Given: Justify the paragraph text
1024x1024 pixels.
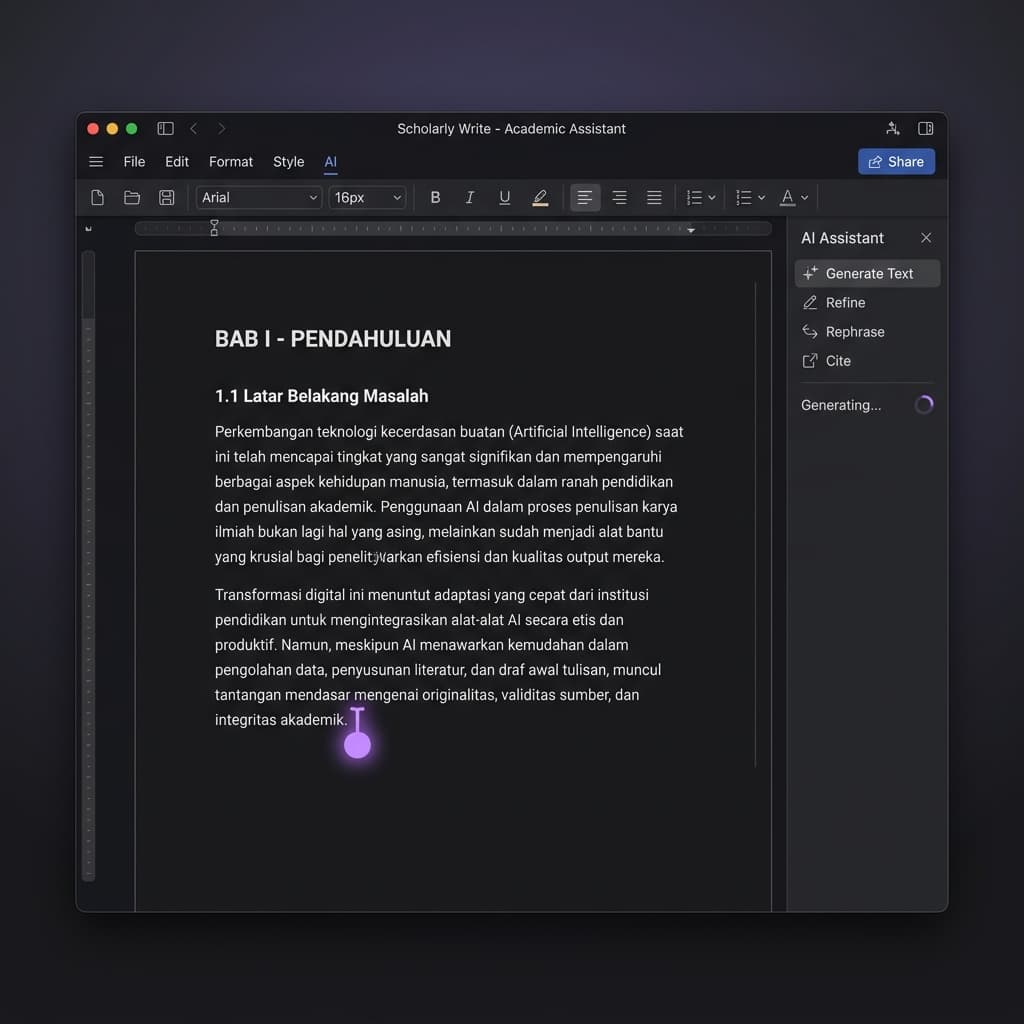Looking at the screenshot, I should (654, 198).
